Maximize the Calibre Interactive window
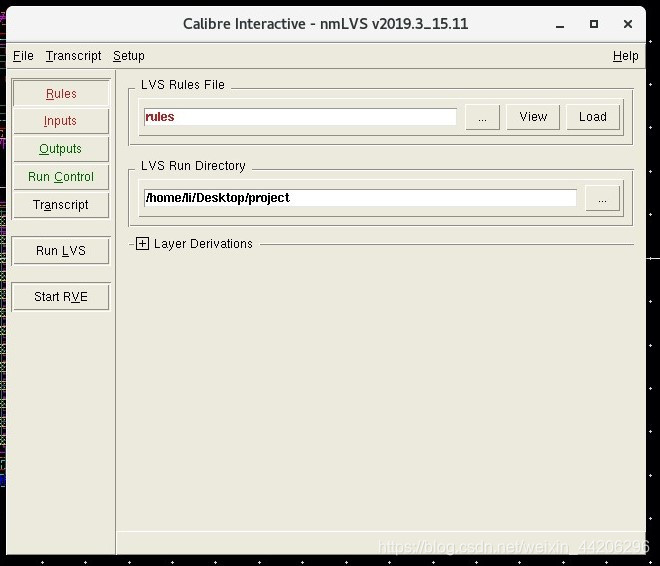Viewport: 660px width, 566px height. tap(594, 24)
